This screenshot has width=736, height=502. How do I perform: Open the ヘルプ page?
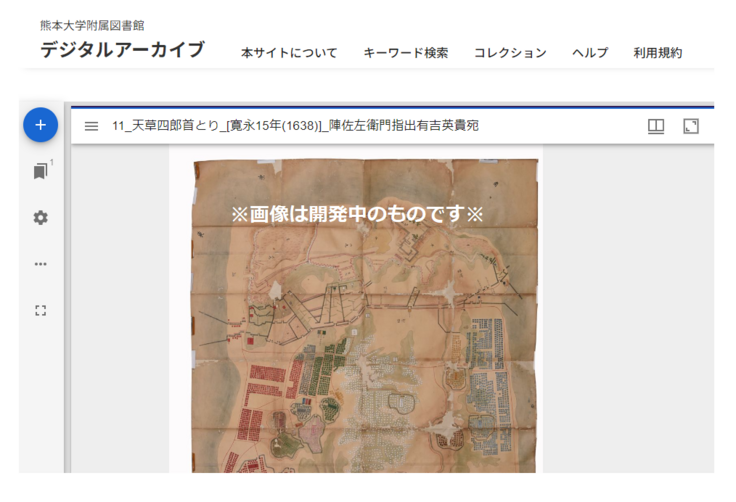(x=590, y=53)
